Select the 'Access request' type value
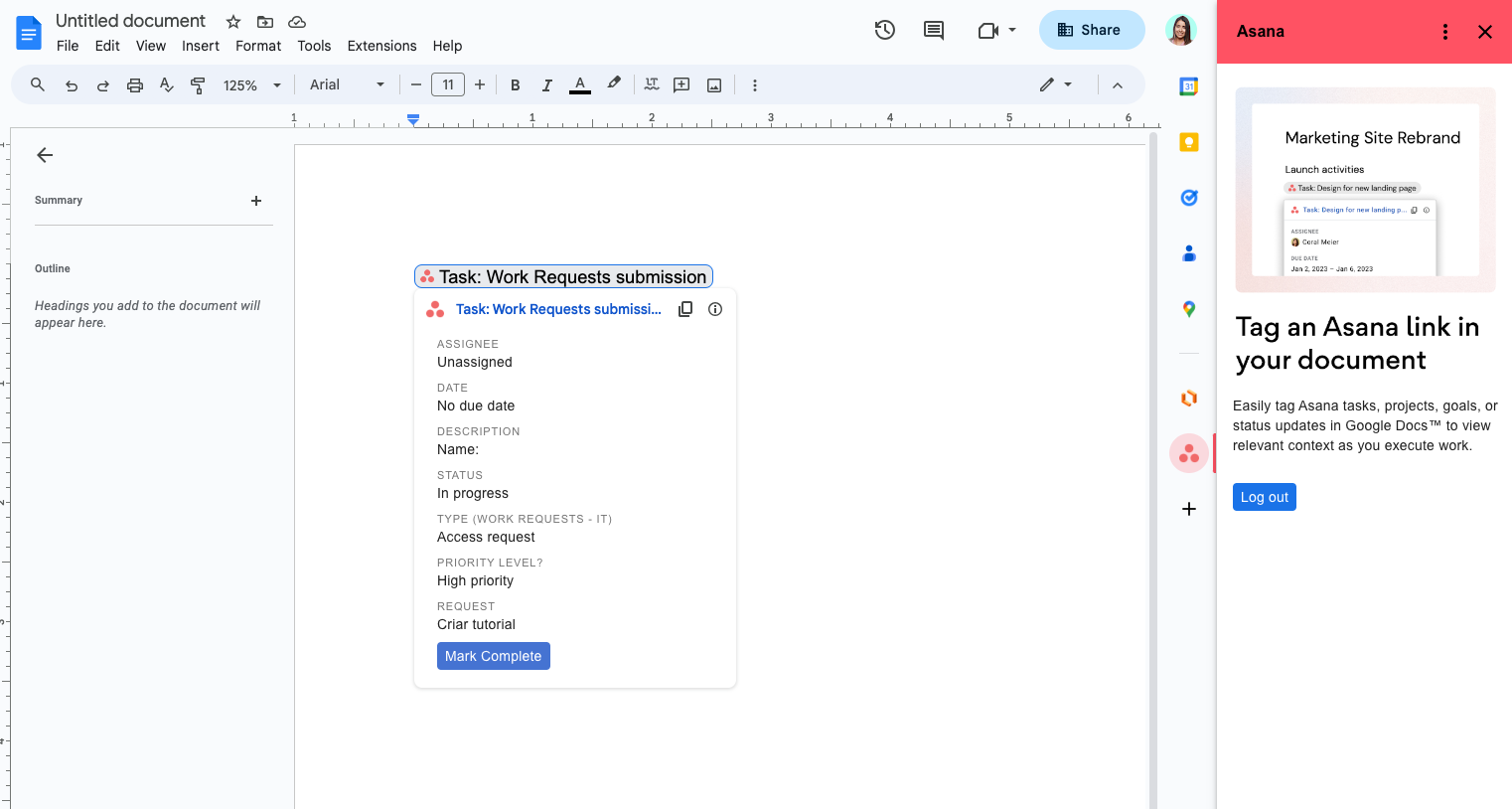The height and width of the screenshot is (809, 1512). 486,537
